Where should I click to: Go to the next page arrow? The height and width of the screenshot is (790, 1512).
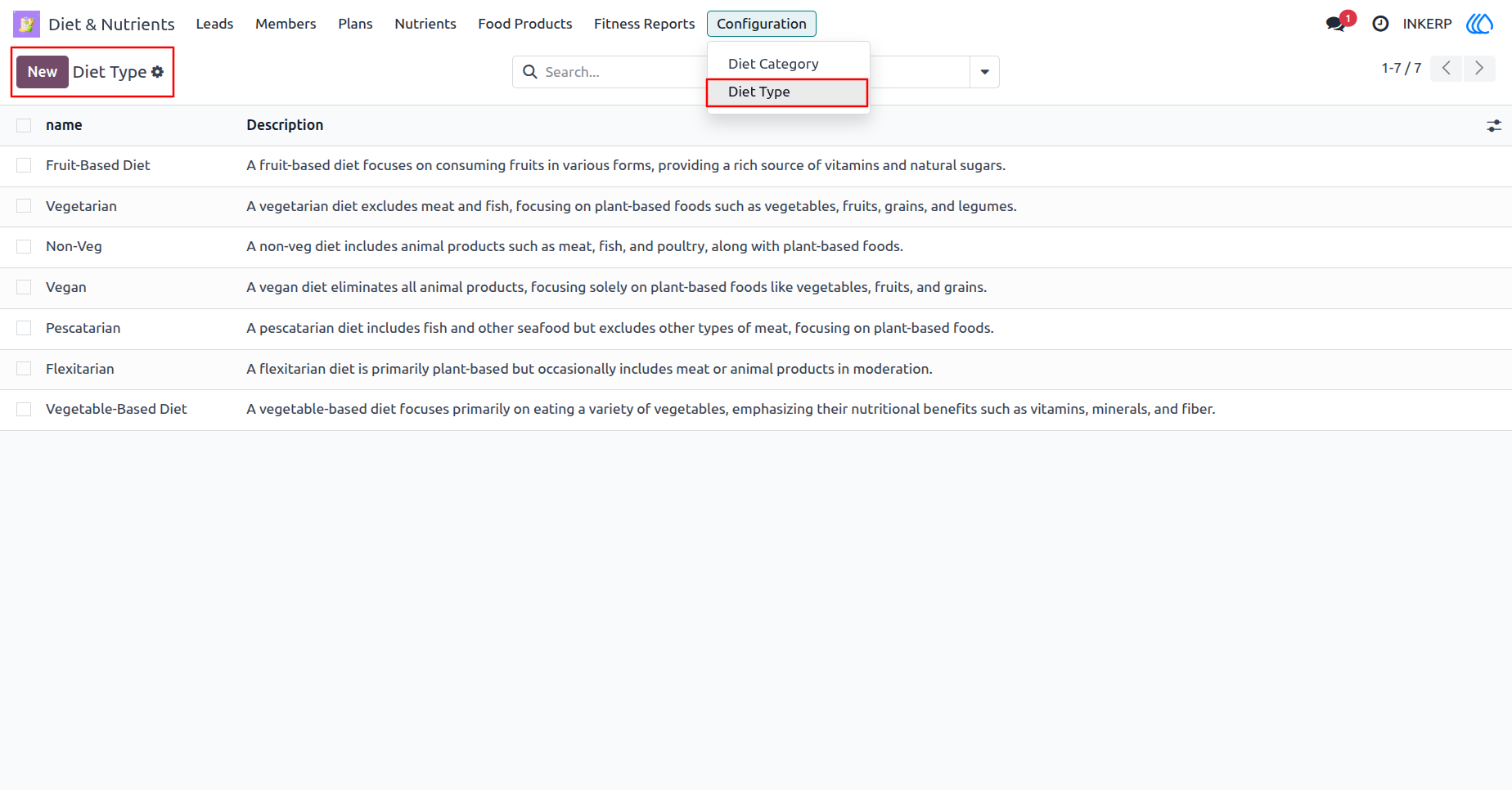(1479, 69)
